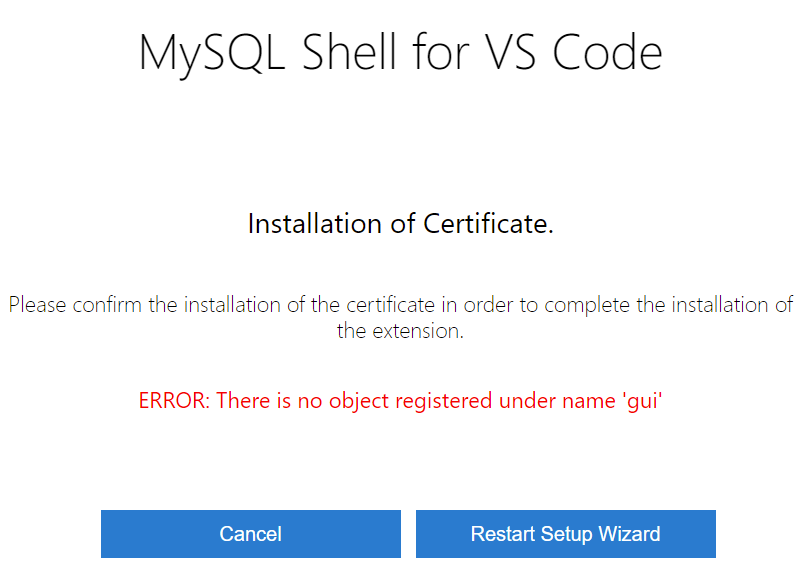The width and height of the screenshot is (800, 587).
Task: Click the word ERROR: in red
Action: [174, 400]
